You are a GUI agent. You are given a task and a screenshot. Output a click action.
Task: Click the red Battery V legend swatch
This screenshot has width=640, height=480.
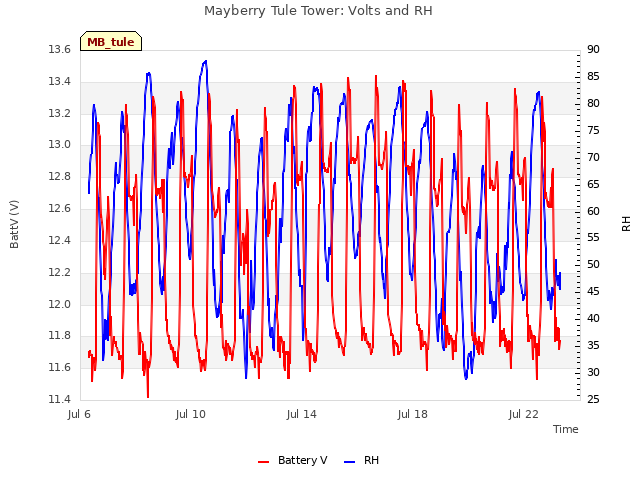(264, 462)
